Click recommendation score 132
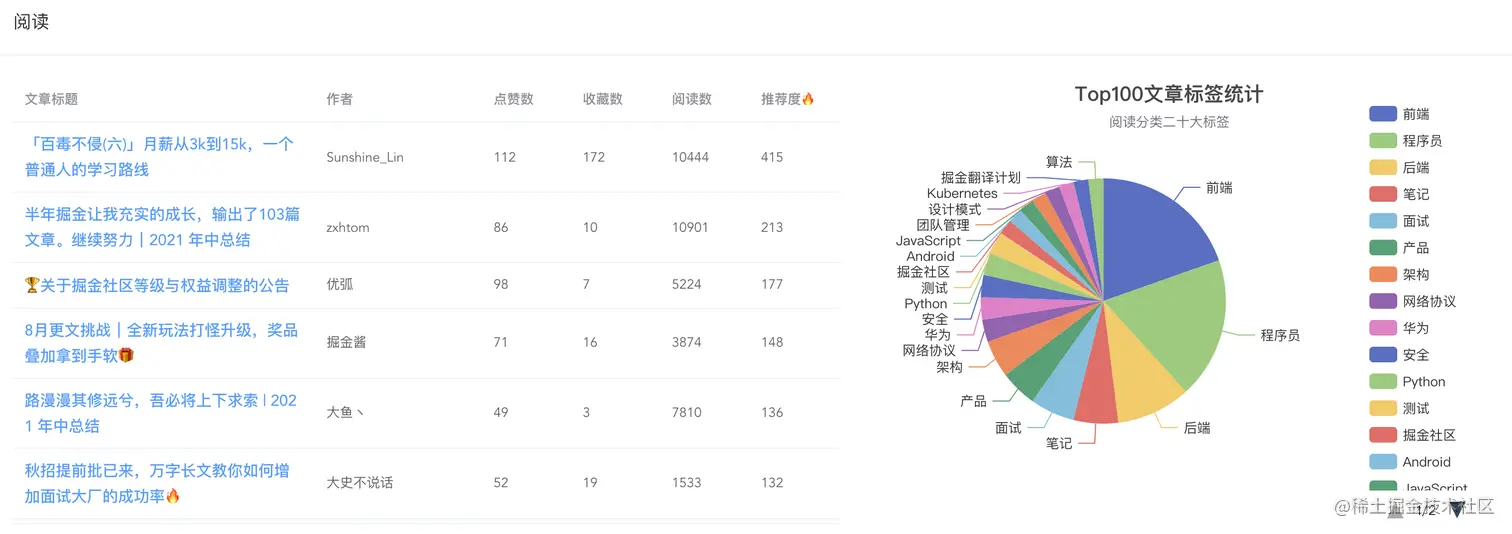Screen dimensions: 1512x534 (x=772, y=482)
